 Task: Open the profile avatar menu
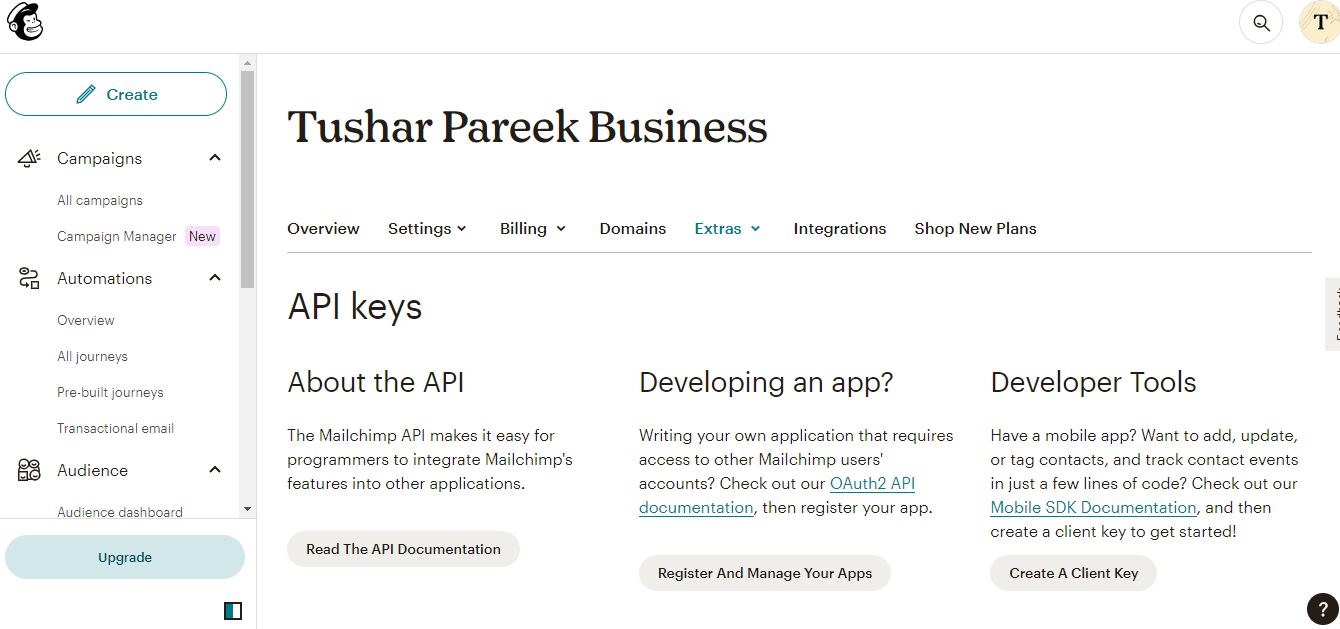1319,22
